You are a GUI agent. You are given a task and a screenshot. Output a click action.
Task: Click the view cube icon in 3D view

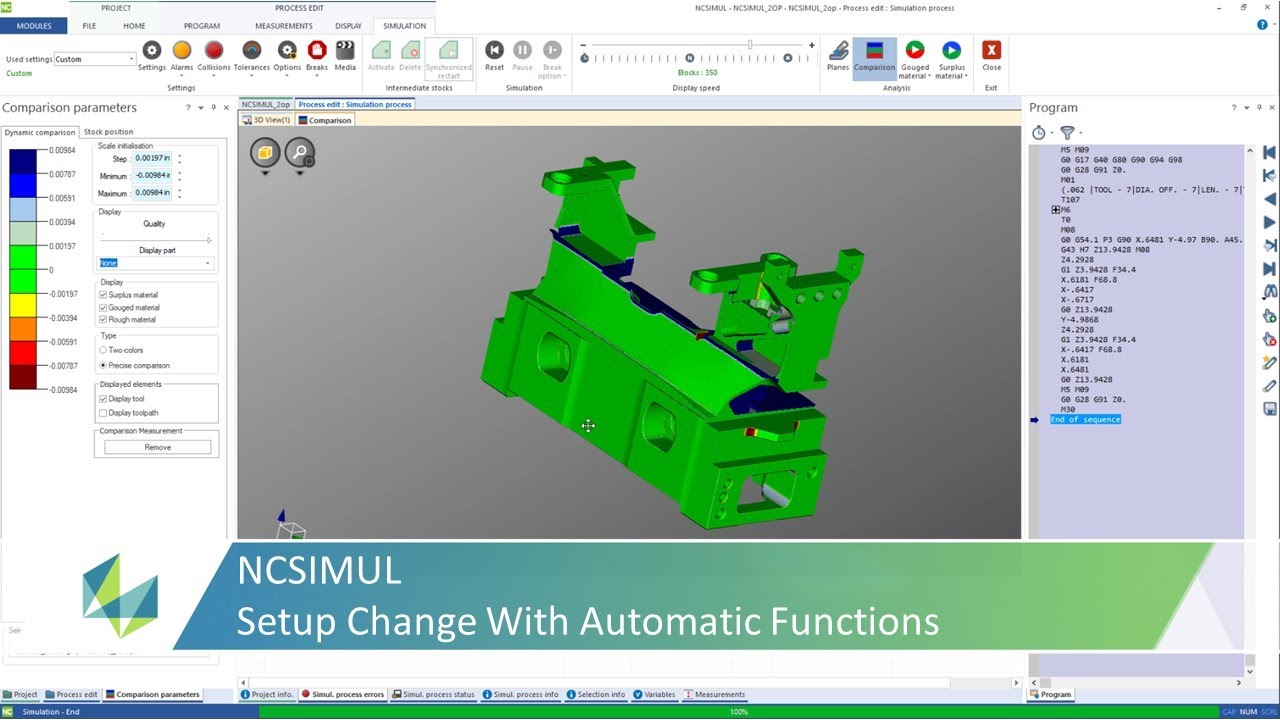coord(265,153)
